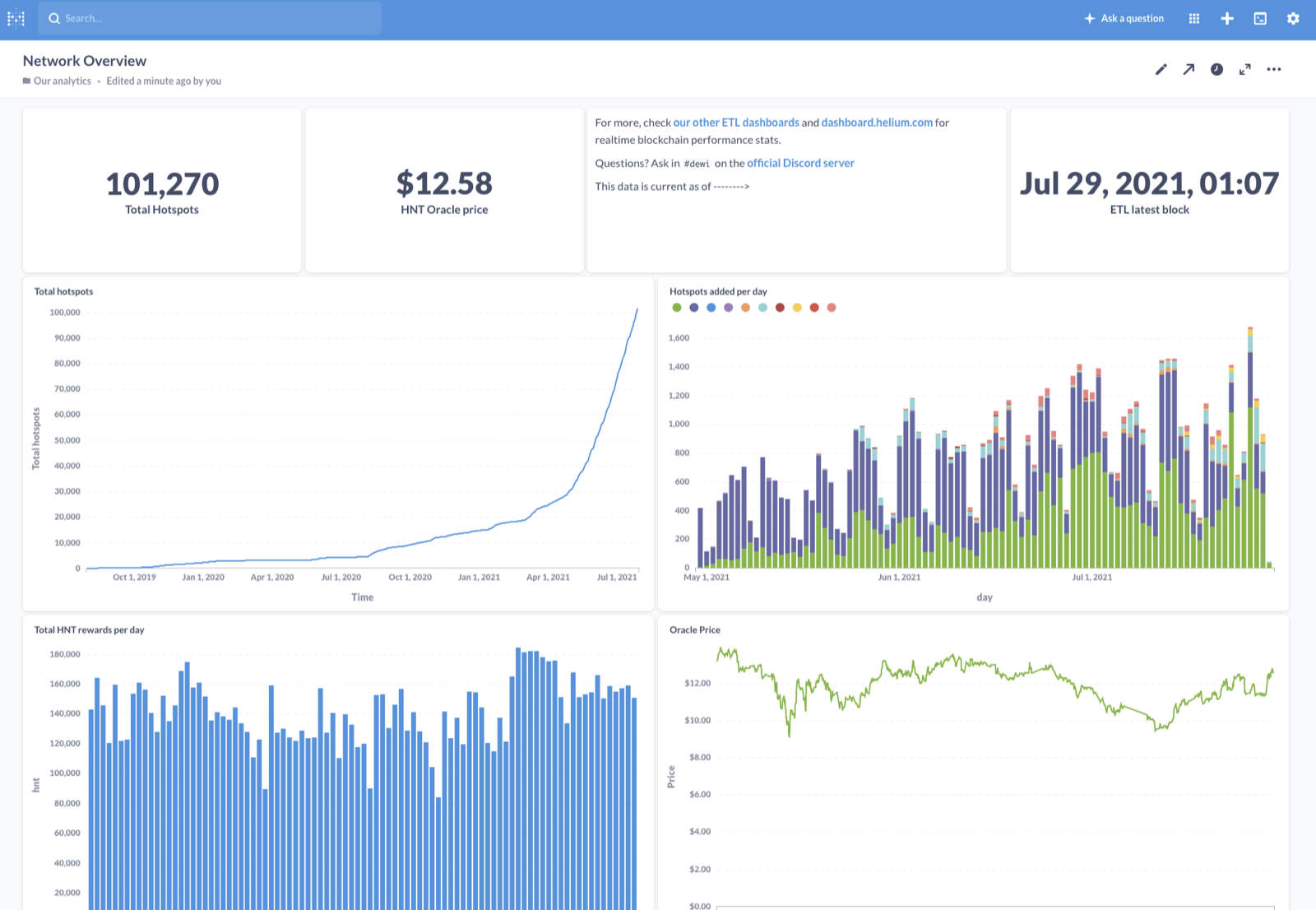Click the Hotspots added per day title

[718, 291]
